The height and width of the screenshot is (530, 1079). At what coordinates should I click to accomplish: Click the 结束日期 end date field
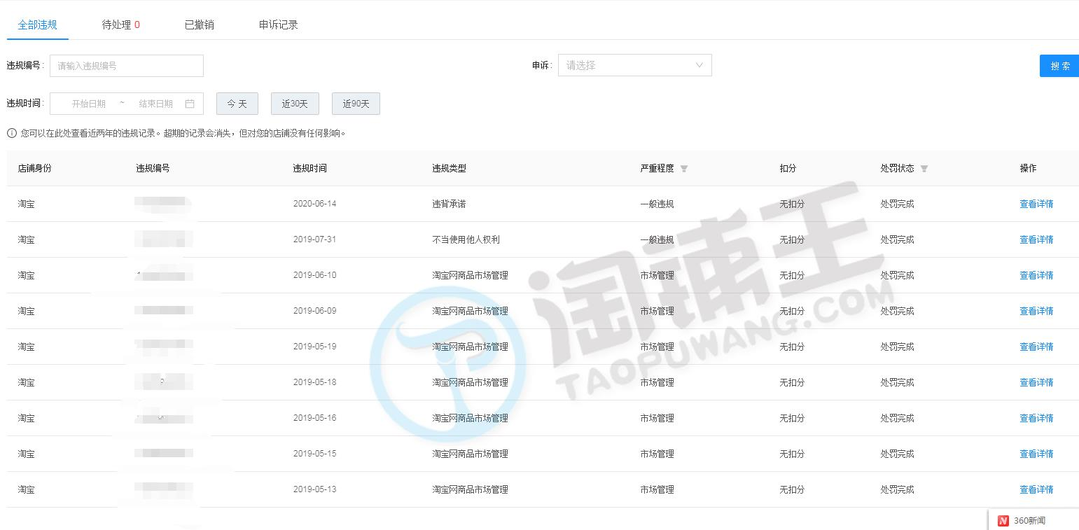[156, 104]
